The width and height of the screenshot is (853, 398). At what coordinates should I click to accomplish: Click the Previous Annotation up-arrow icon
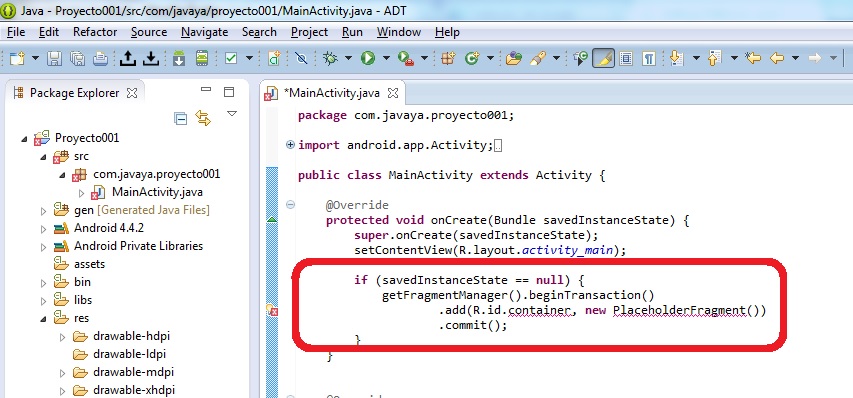tap(714, 58)
